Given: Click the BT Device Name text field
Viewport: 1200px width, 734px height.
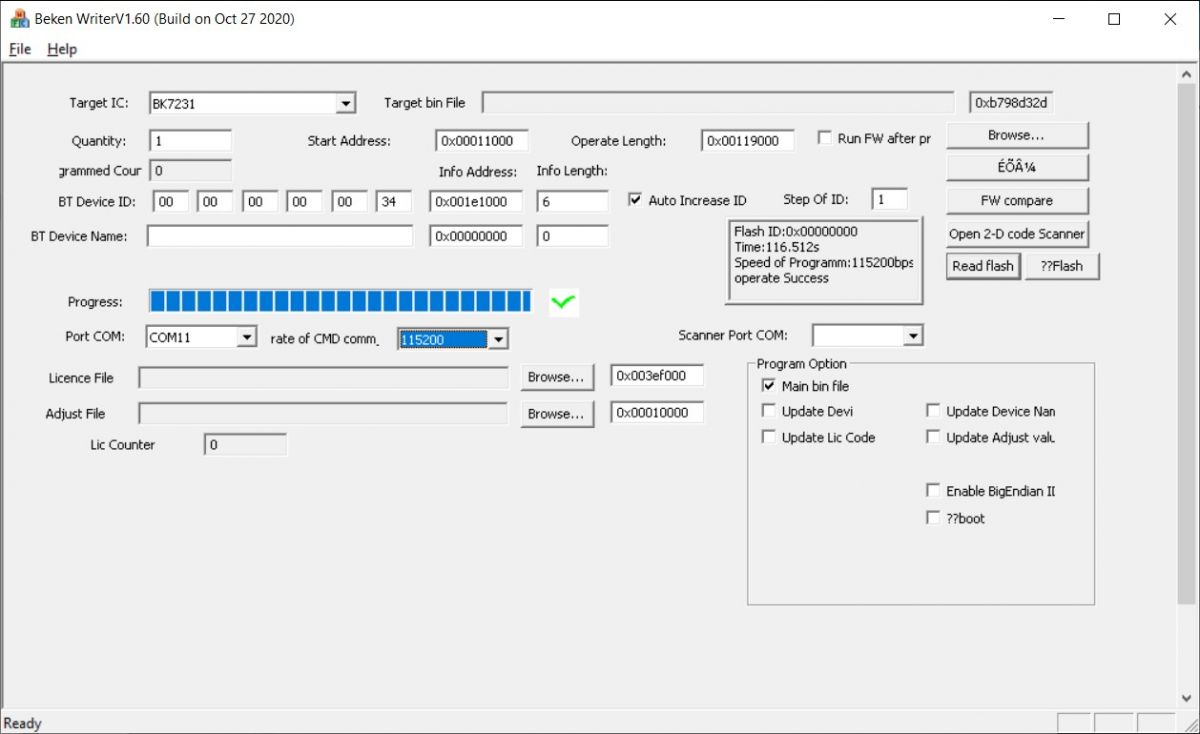Looking at the screenshot, I should click(280, 236).
